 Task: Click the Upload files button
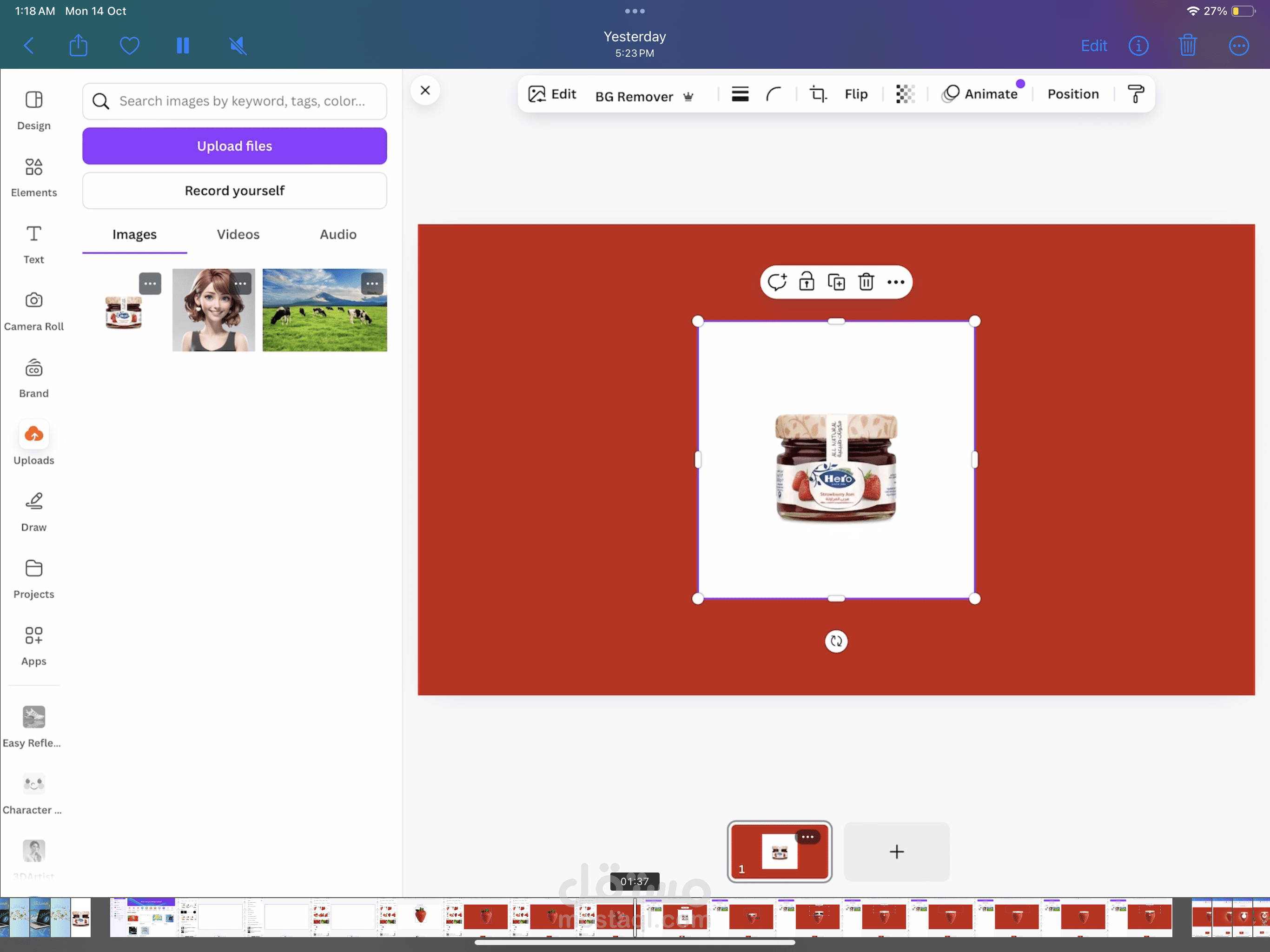tap(234, 146)
